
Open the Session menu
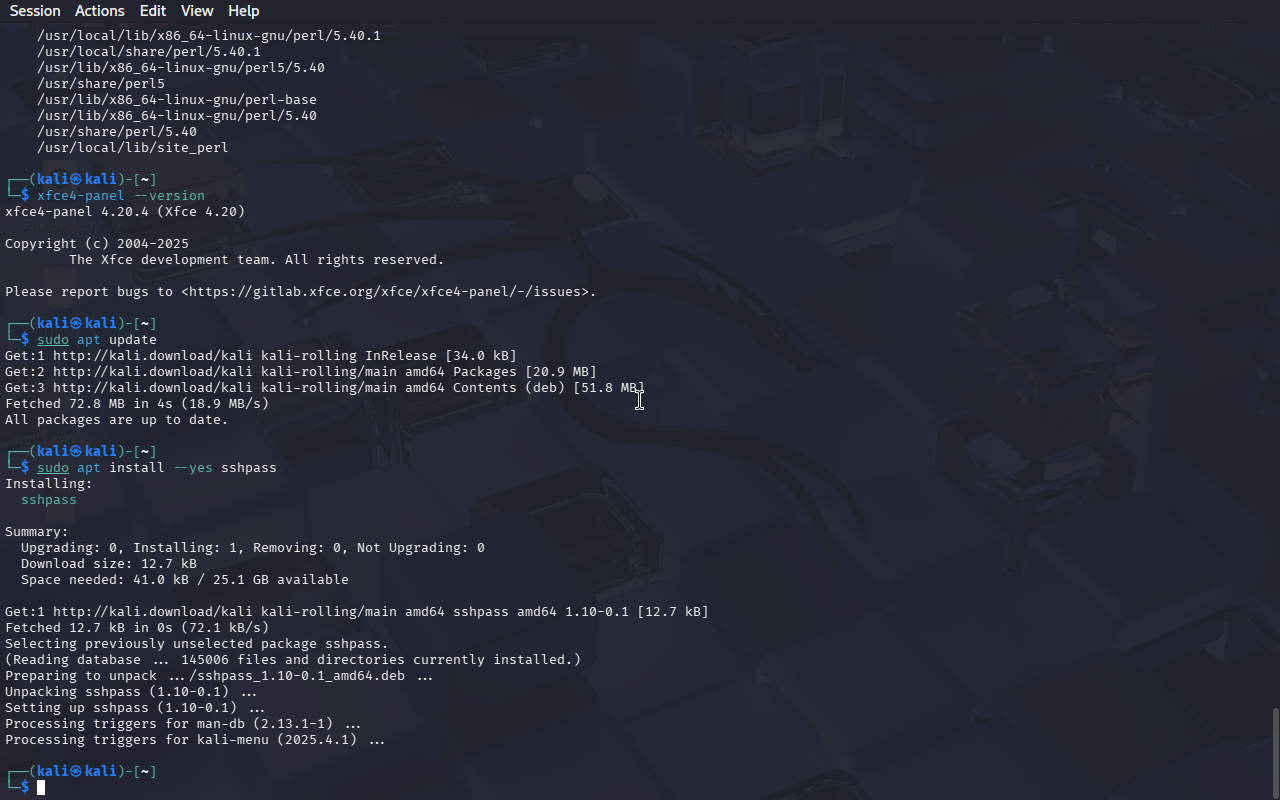35,11
